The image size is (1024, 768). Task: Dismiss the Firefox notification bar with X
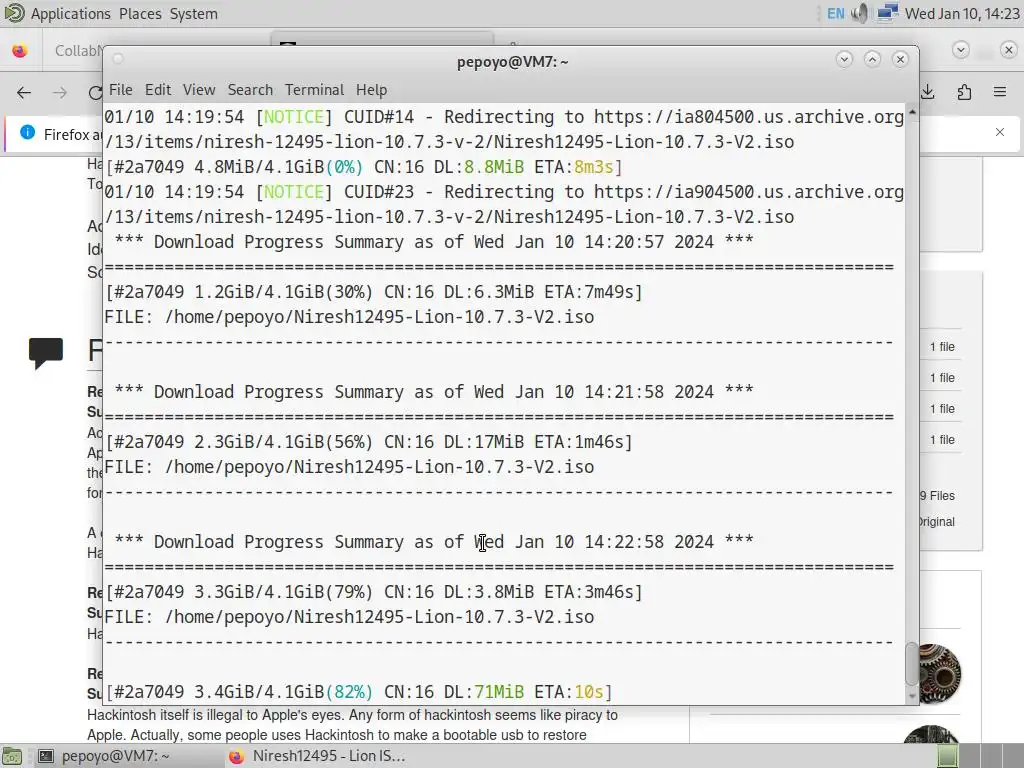coord(1000,132)
